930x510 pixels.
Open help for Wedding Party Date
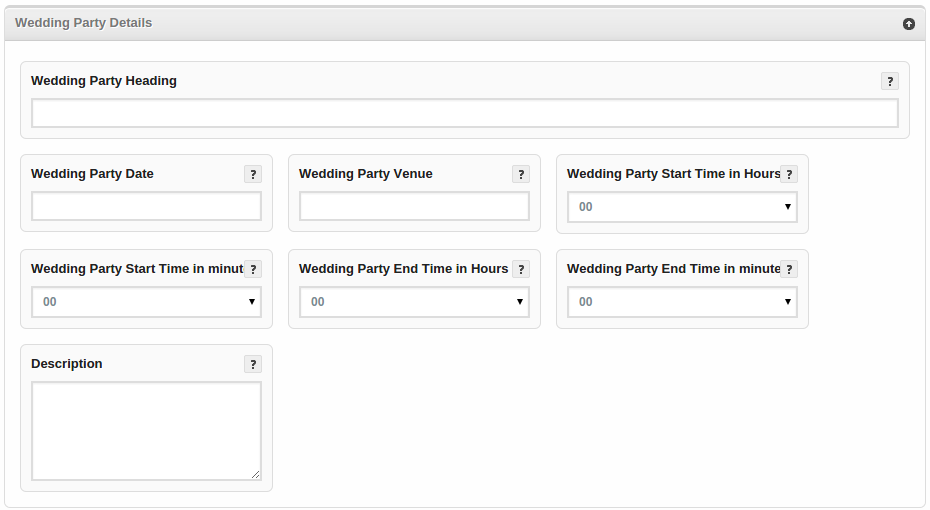click(253, 174)
